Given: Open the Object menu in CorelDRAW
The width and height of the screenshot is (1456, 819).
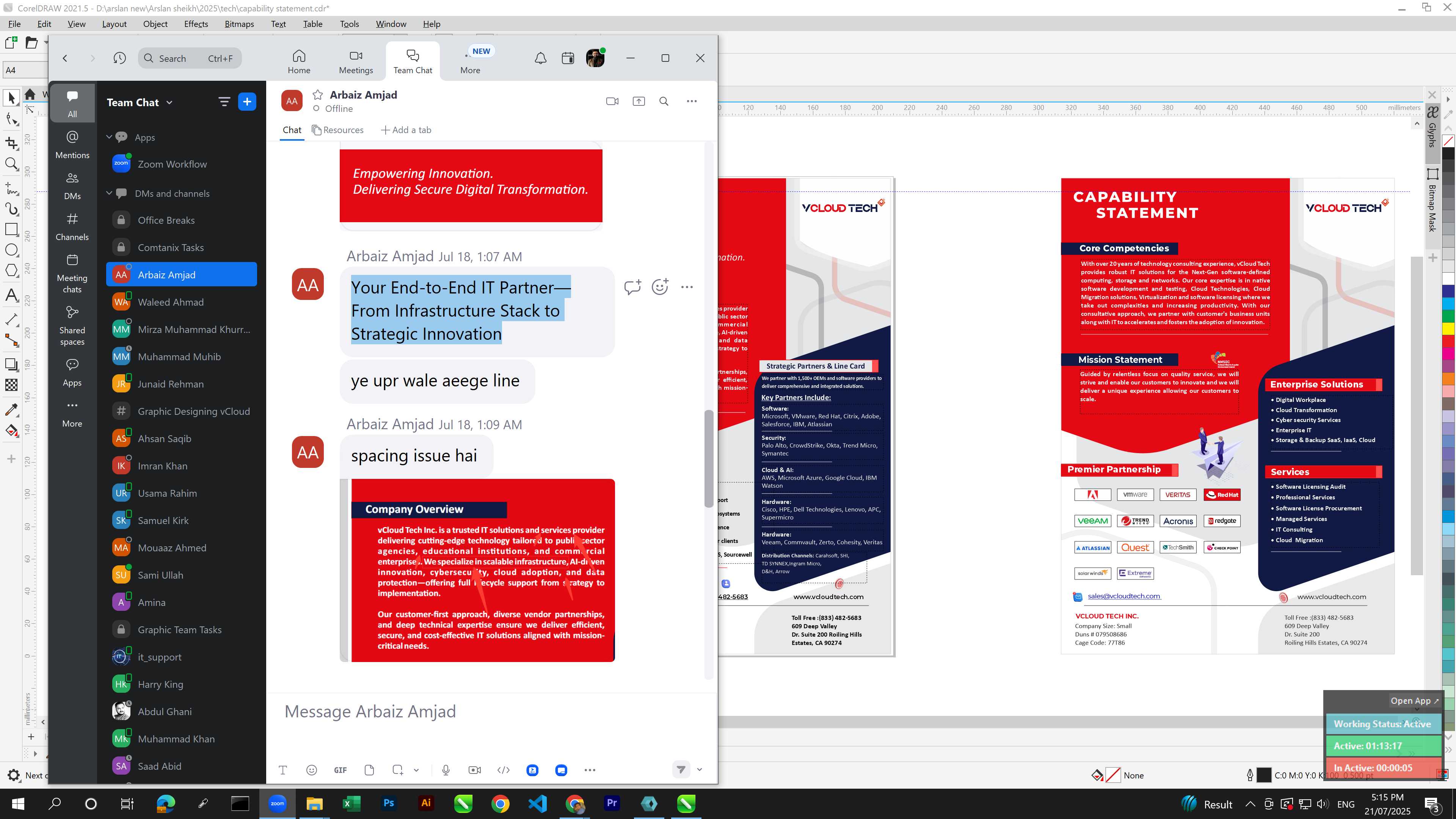Looking at the screenshot, I should click(x=155, y=24).
